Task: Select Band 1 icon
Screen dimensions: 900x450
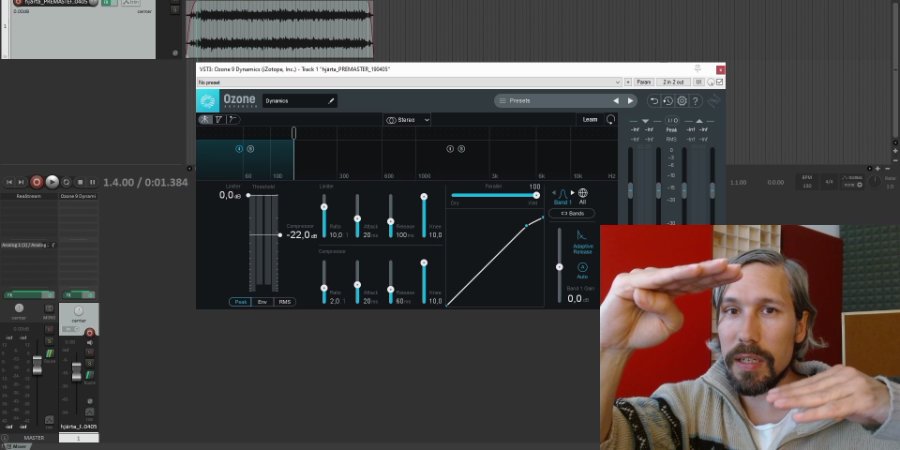Action: point(562,196)
